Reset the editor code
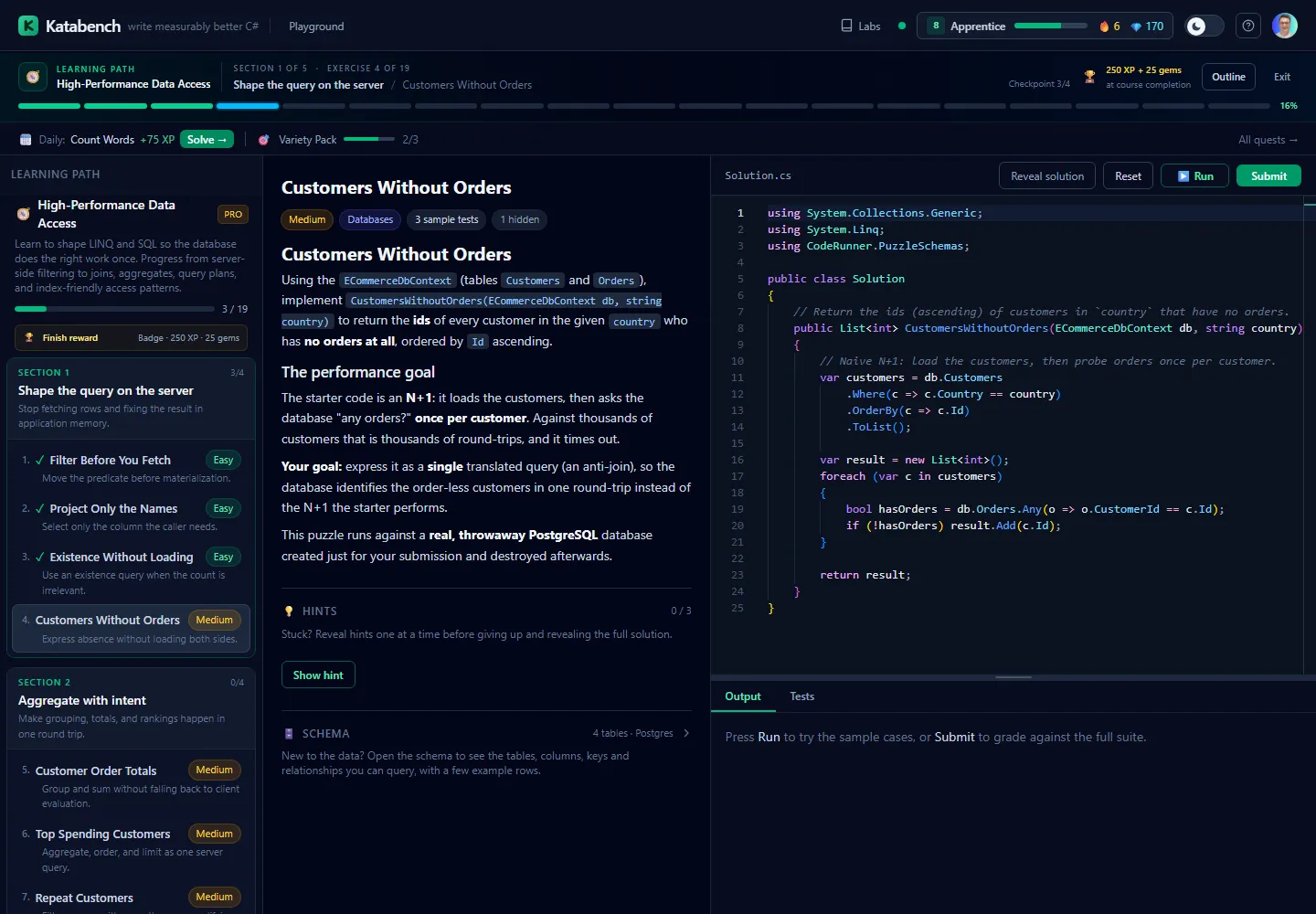Screen dimensions: 1316x914 click(1128, 176)
